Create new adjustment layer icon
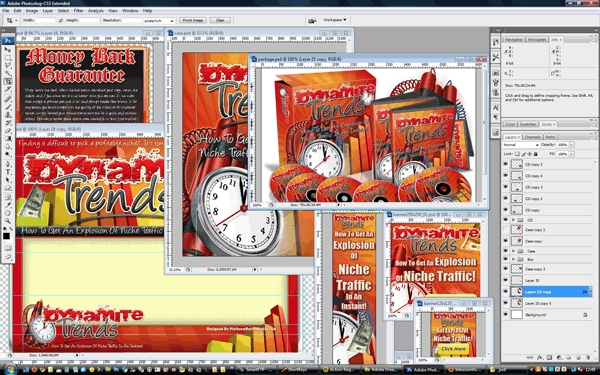Image resolution: width=600 pixels, height=375 pixels. 559,358
